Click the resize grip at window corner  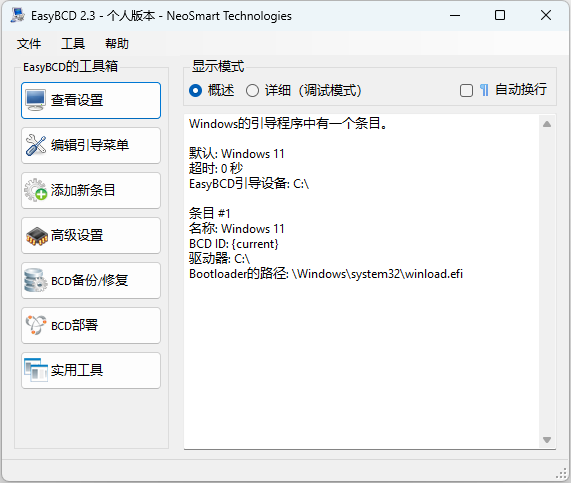[x=562, y=474]
